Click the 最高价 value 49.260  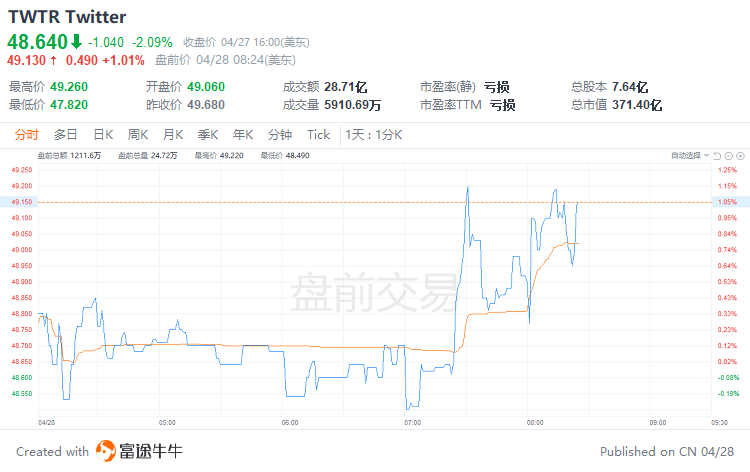click(69, 87)
